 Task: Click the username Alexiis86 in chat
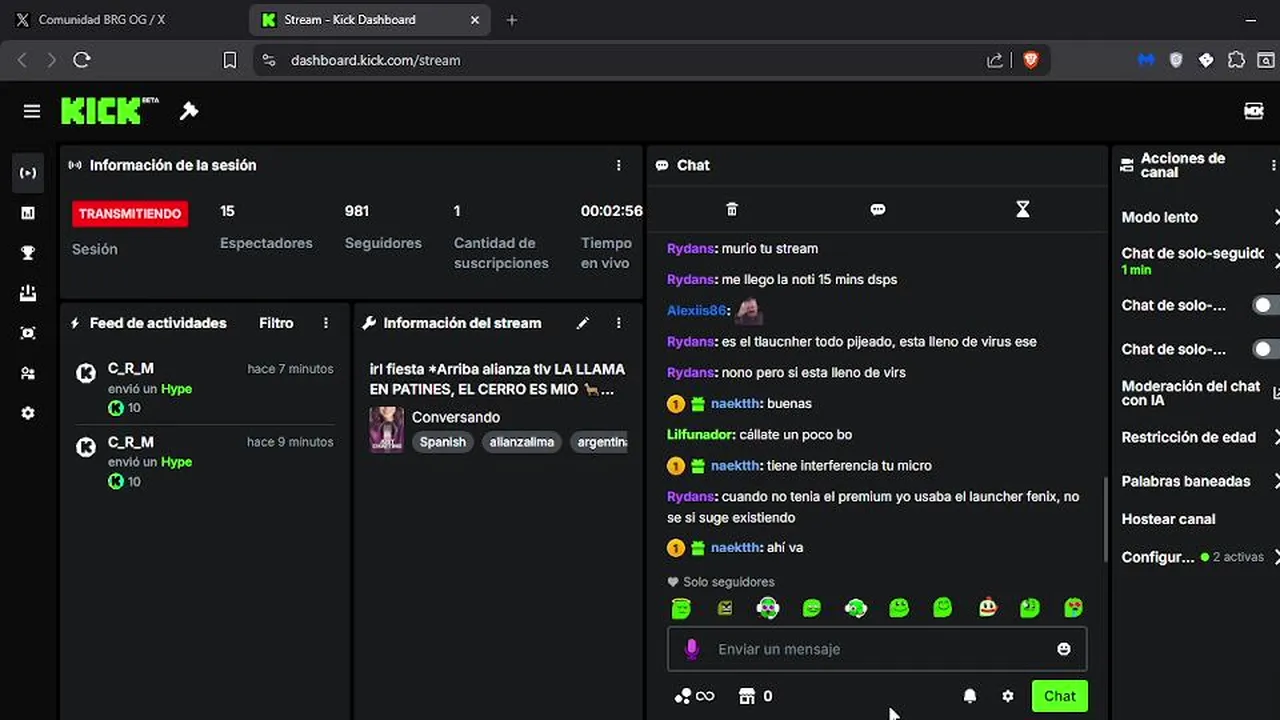[696, 310]
